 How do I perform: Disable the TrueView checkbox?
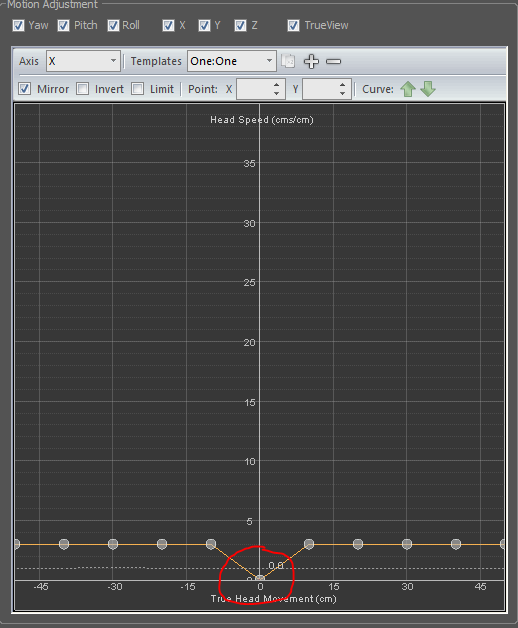click(293, 26)
